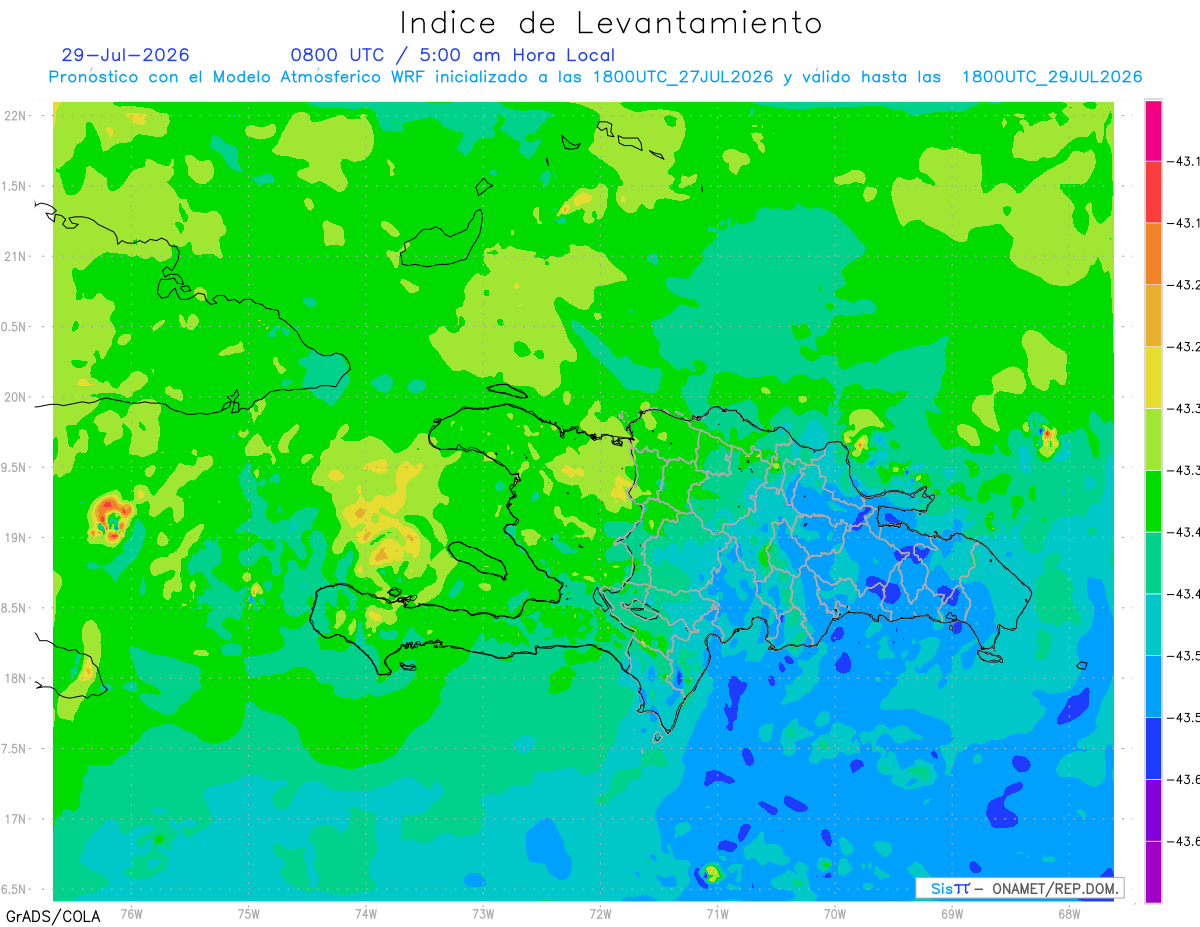Screen dimensions: 1200x927
Task: Select the date text '29-Jul-2026'
Action: coord(125,55)
